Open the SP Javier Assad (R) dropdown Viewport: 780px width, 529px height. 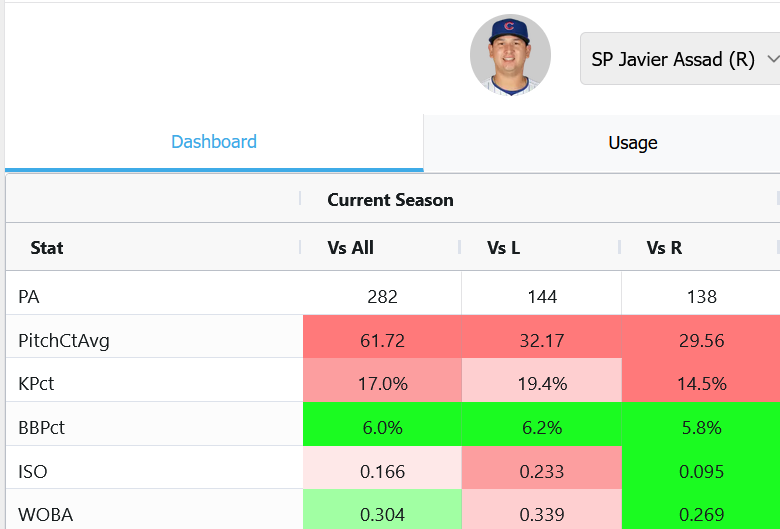680,59
